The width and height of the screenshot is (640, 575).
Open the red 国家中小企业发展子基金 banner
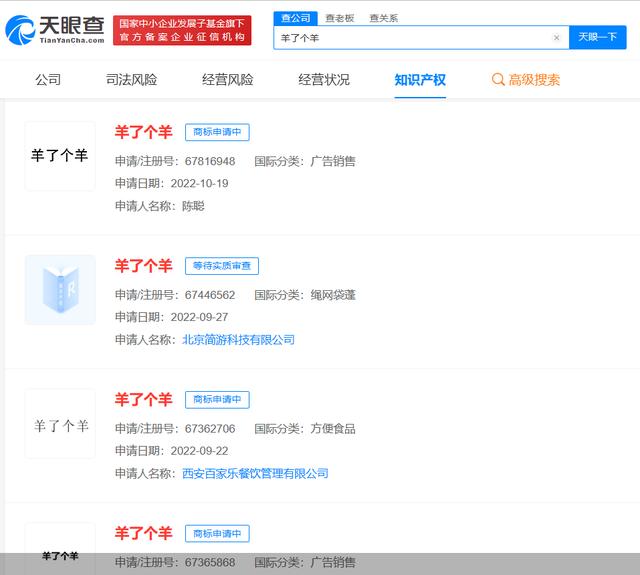coord(182,30)
